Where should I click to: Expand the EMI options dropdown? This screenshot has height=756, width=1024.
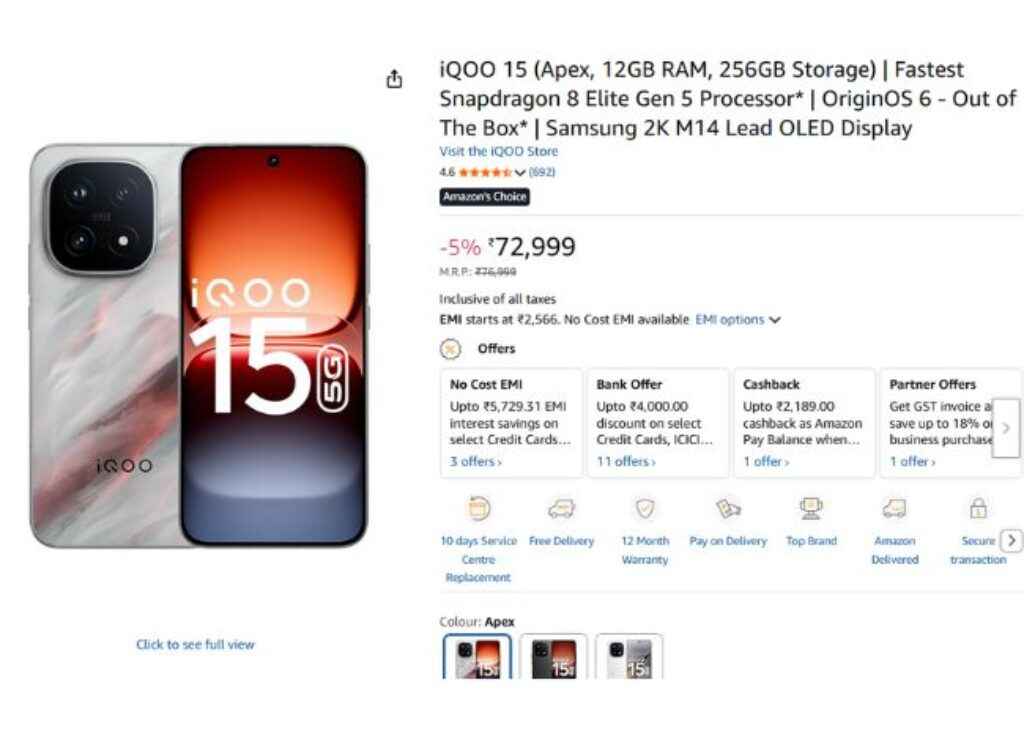coord(738,320)
